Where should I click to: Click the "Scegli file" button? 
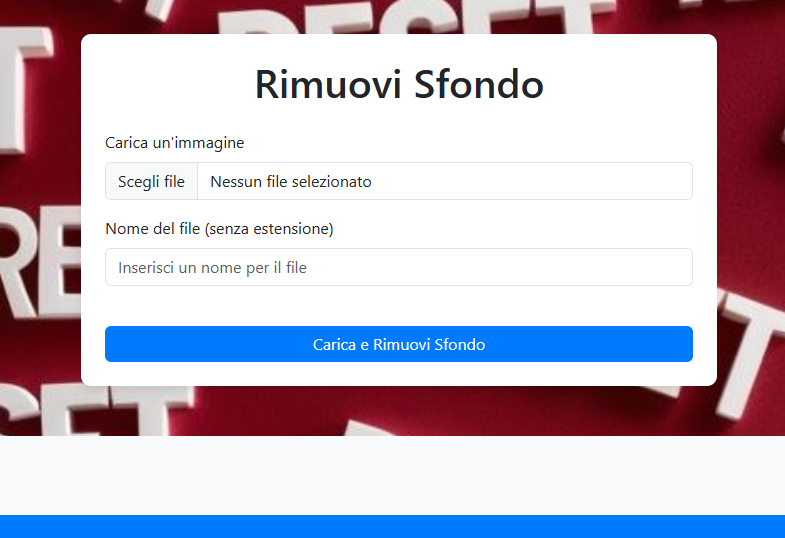(x=151, y=181)
